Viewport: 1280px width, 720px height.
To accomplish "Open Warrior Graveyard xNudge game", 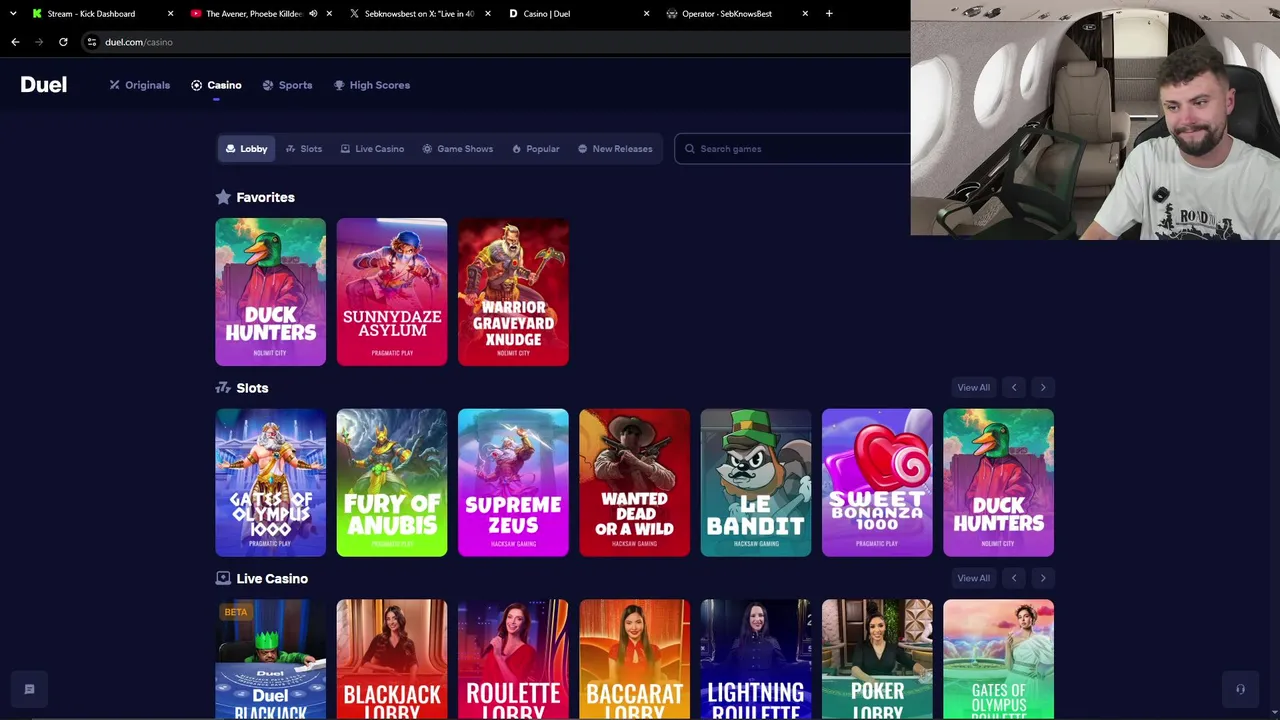I will (513, 292).
